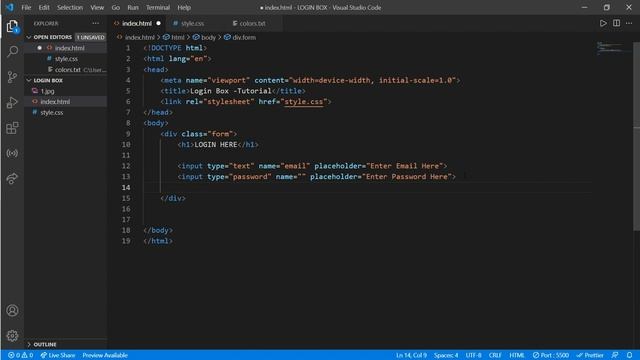
Task: Split the editor to the right
Action: [x=616, y=23]
